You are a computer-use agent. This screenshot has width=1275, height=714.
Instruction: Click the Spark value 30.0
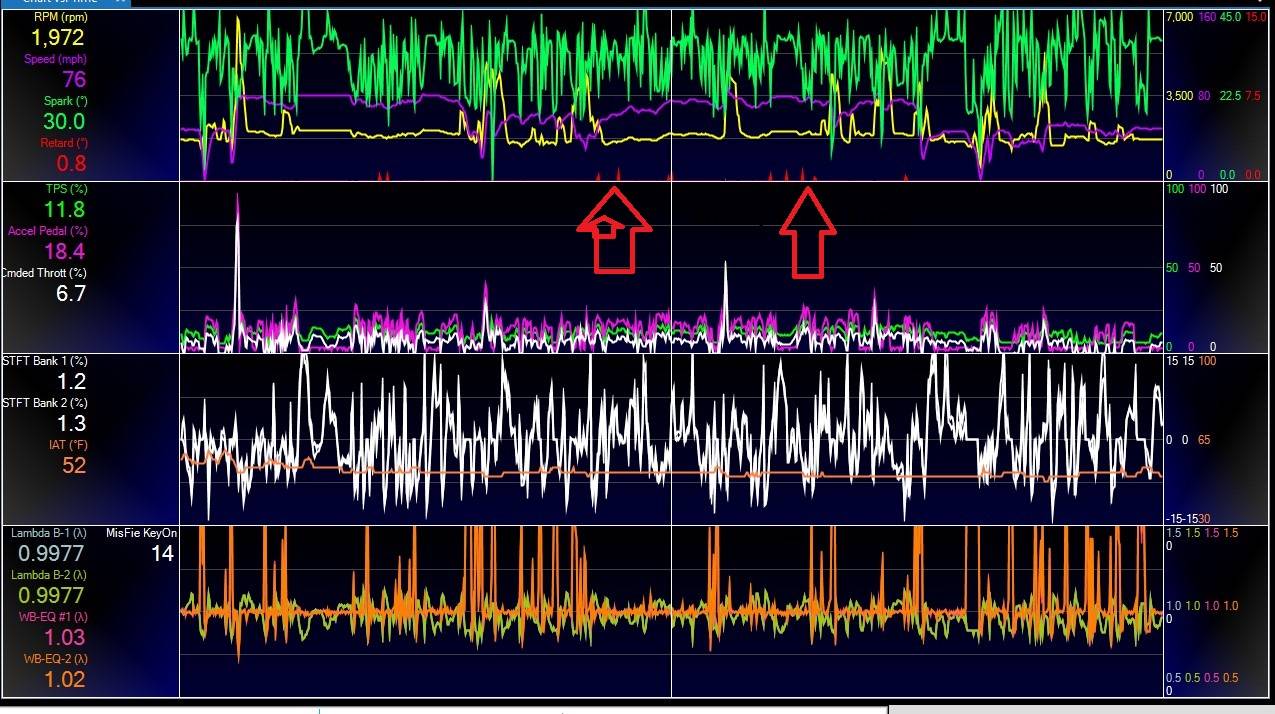point(65,122)
